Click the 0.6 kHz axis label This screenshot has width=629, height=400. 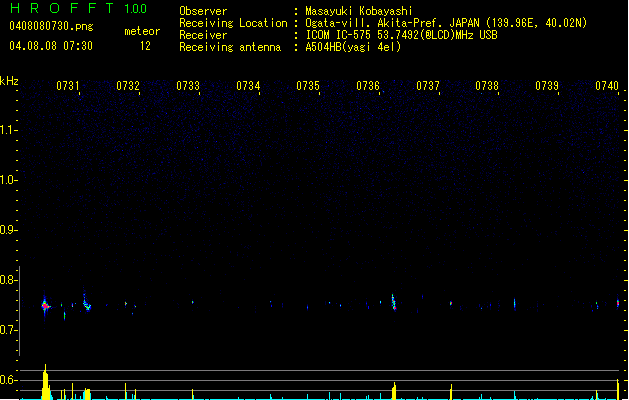tap(8, 380)
